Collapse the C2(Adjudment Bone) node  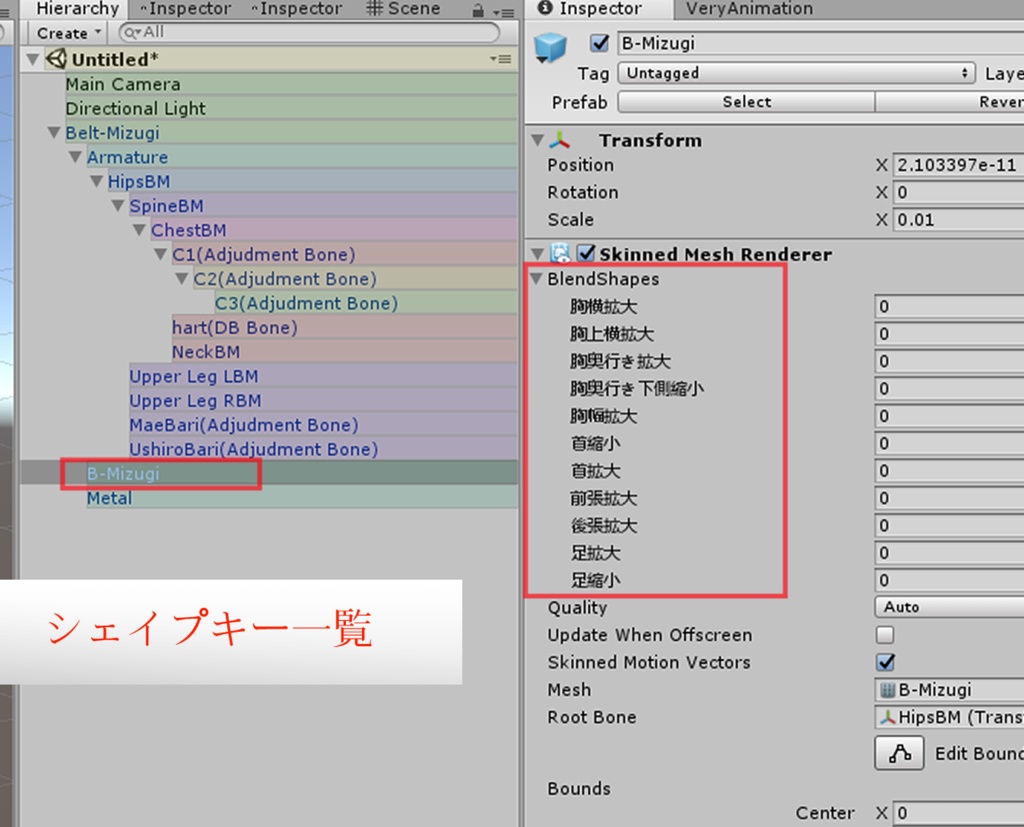point(182,279)
